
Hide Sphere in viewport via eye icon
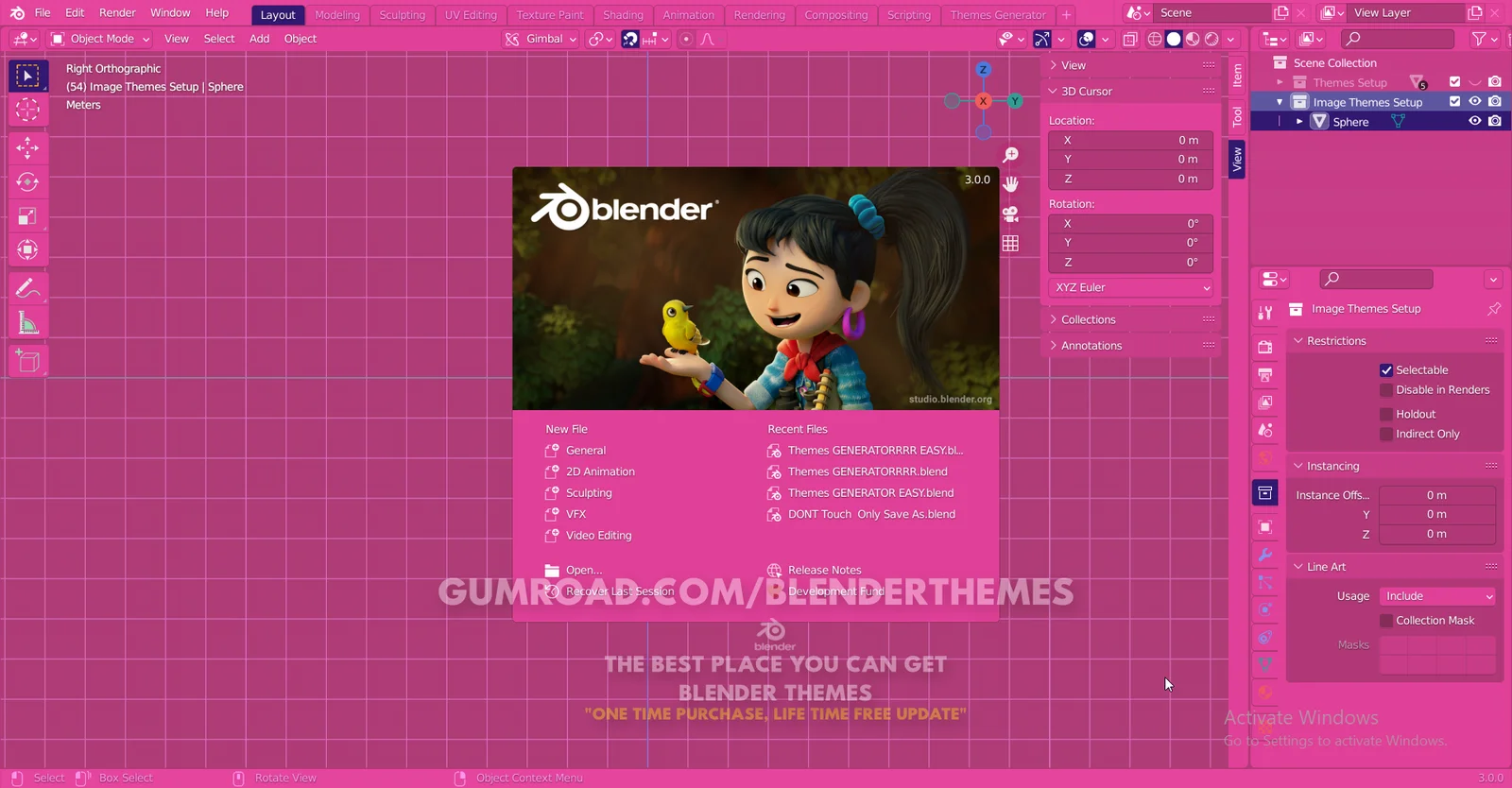[1474, 122]
